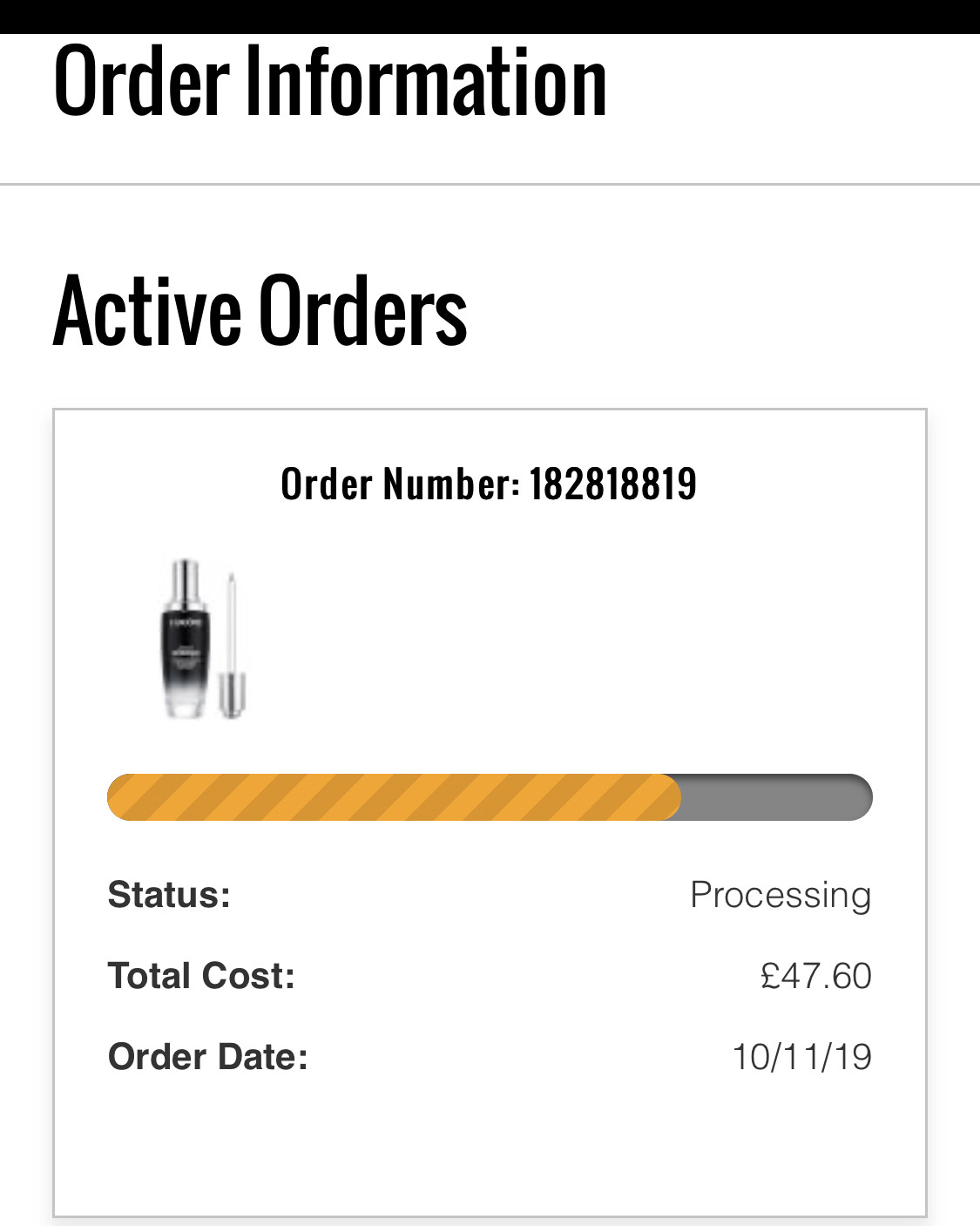
Task: Click empty space beside the product image
Action: (566, 640)
